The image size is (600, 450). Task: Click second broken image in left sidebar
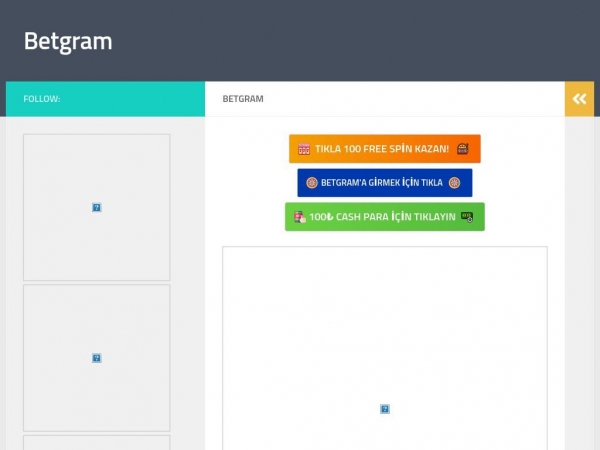click(96, 358)
